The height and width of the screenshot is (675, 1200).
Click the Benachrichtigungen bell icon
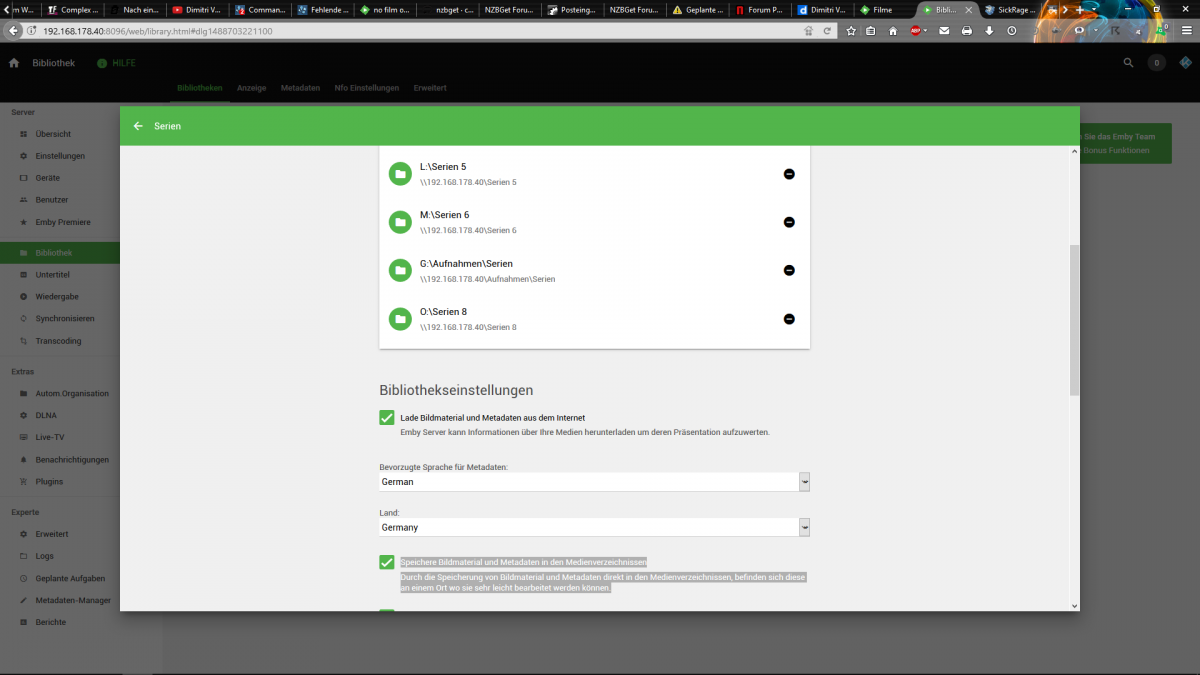(24, 460)
